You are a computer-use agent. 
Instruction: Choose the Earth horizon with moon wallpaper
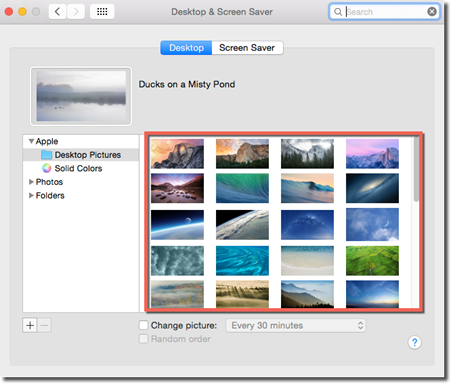click(x=177, y=225)
